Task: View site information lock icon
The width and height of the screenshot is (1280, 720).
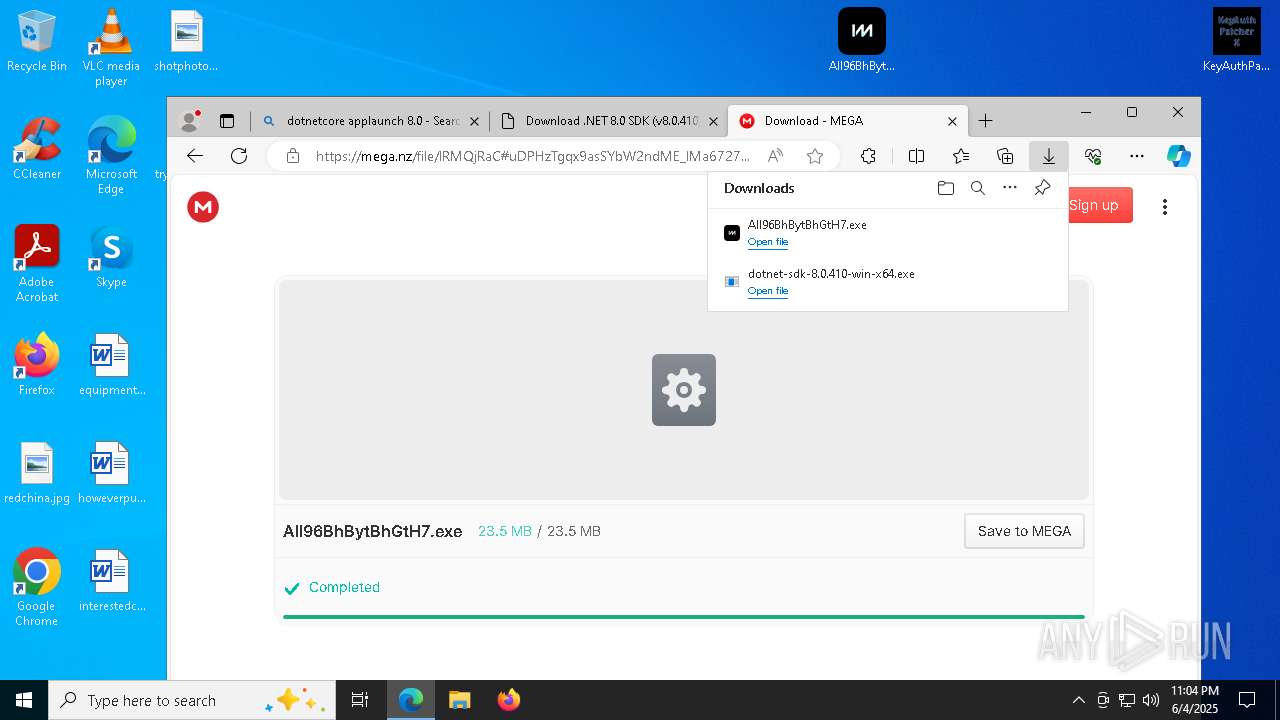Action: coord(293,156)
